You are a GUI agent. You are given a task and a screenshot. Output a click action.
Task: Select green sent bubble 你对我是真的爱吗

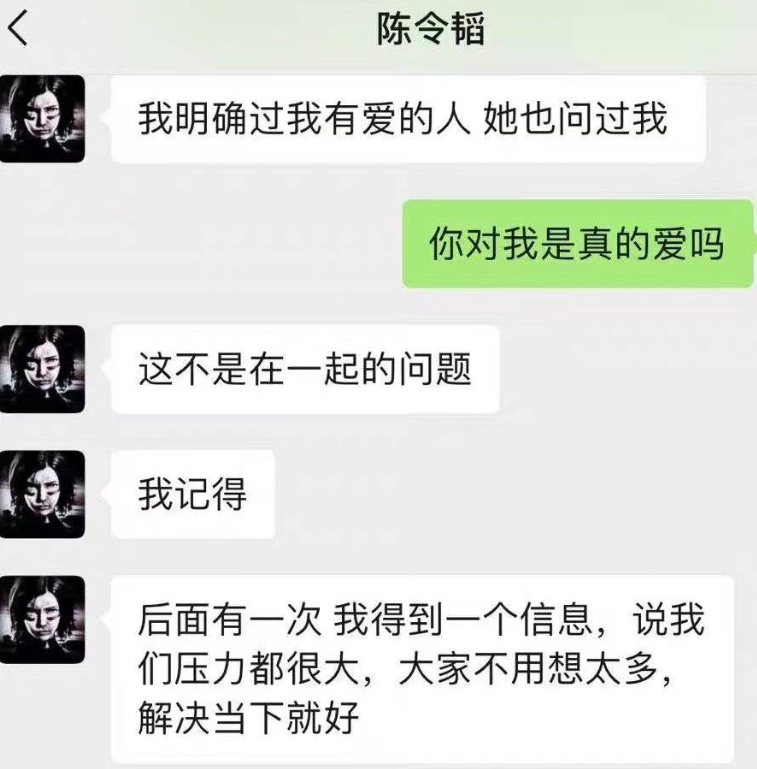coord(578,244)
